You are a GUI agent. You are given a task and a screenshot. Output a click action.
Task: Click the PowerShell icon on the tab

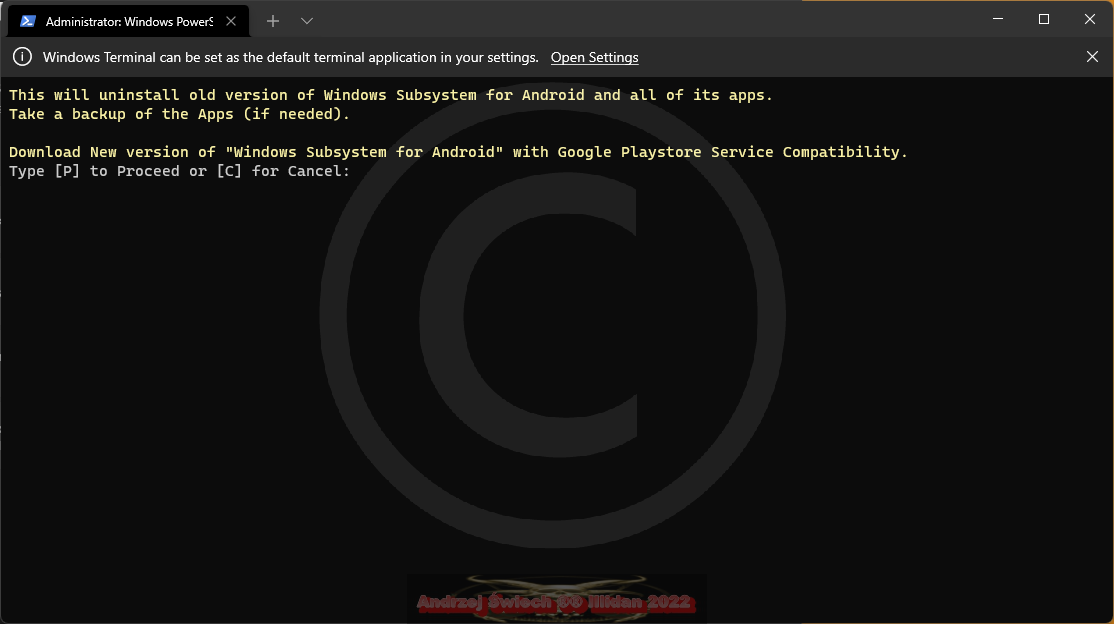pyautogui.click(x=28, y=21)
